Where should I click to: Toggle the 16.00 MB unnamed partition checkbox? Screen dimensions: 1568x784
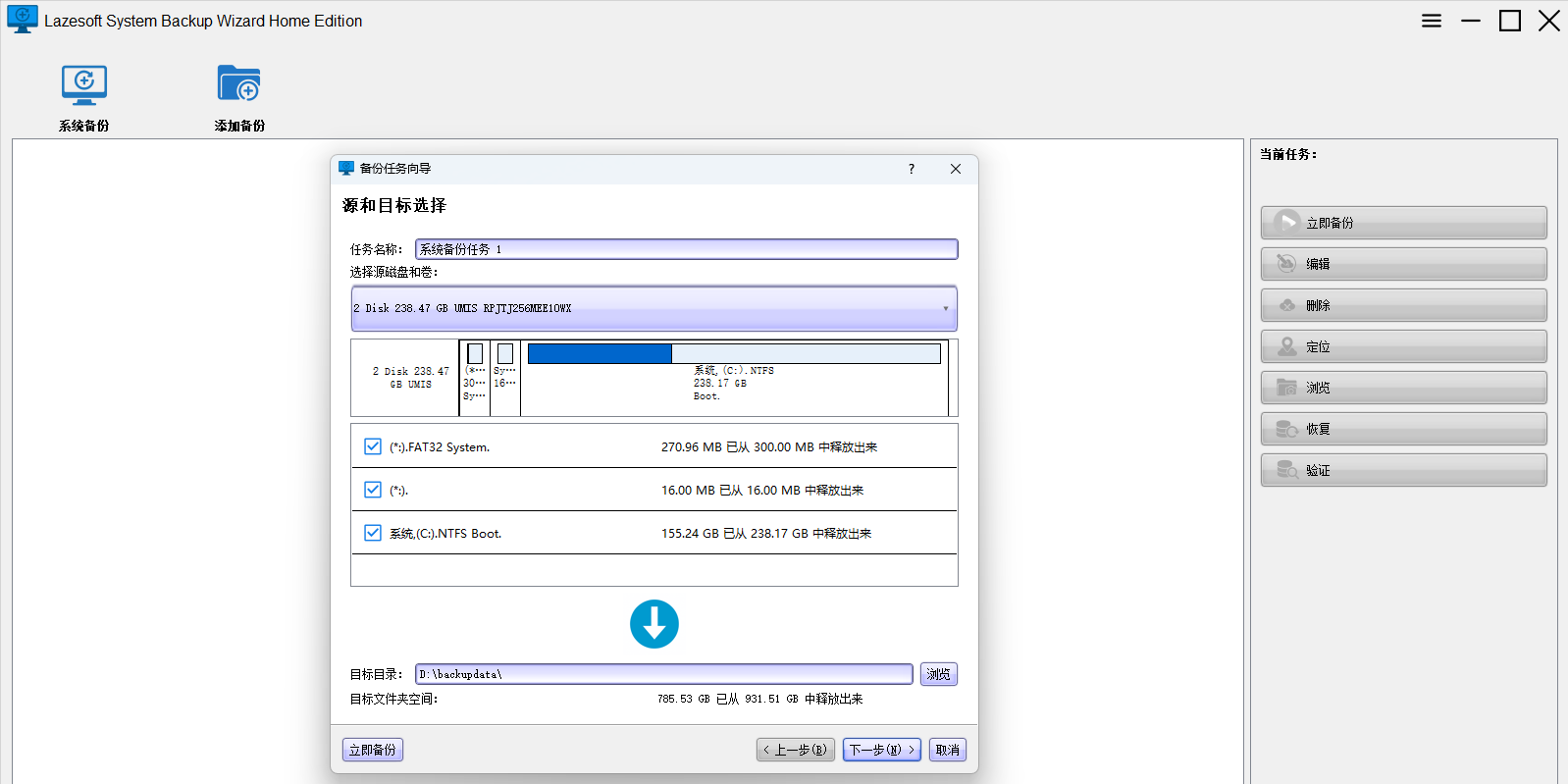373,490
